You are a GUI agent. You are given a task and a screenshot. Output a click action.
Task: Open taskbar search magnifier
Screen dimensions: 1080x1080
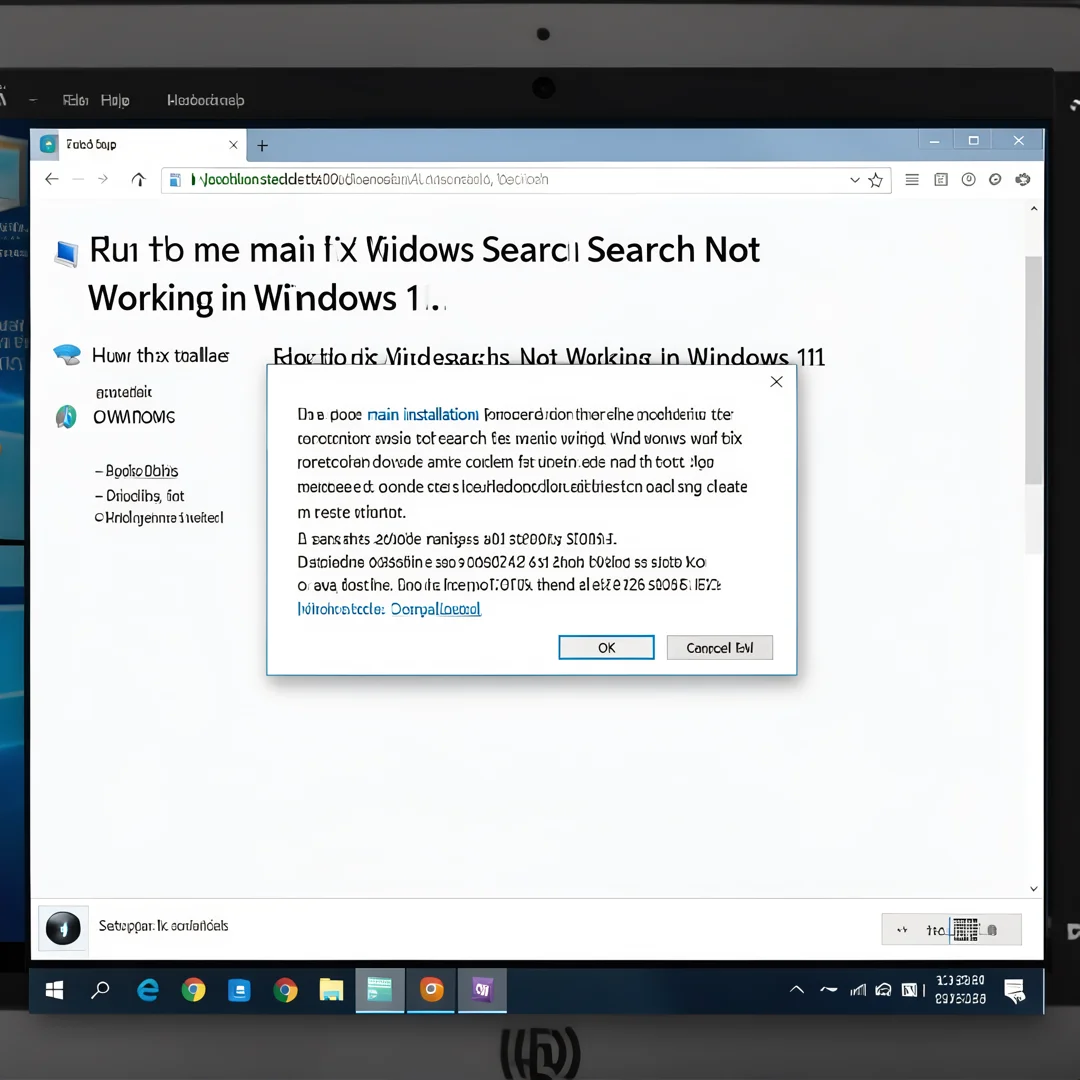(101, 990)
